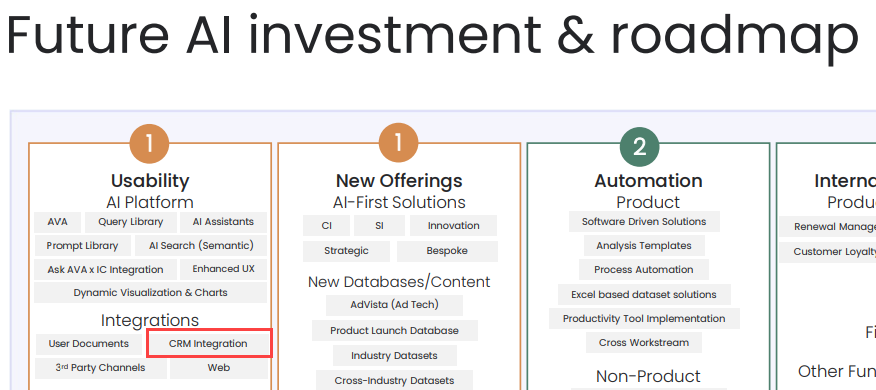Image resolution: width=876 pixels, height=390 pixels.
Task: Click the CI chip under AI-First Solutions
Action: click(x=327, y=226)
